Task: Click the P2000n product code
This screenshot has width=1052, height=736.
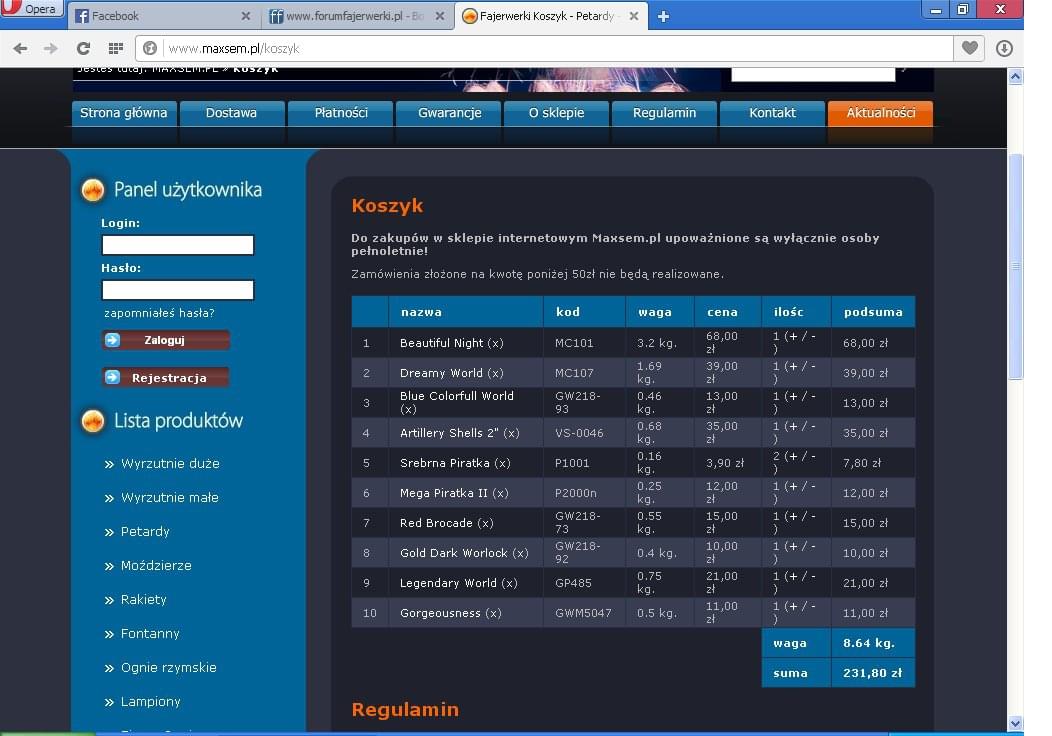Action: pyautogui.click(x=576, y=493)
